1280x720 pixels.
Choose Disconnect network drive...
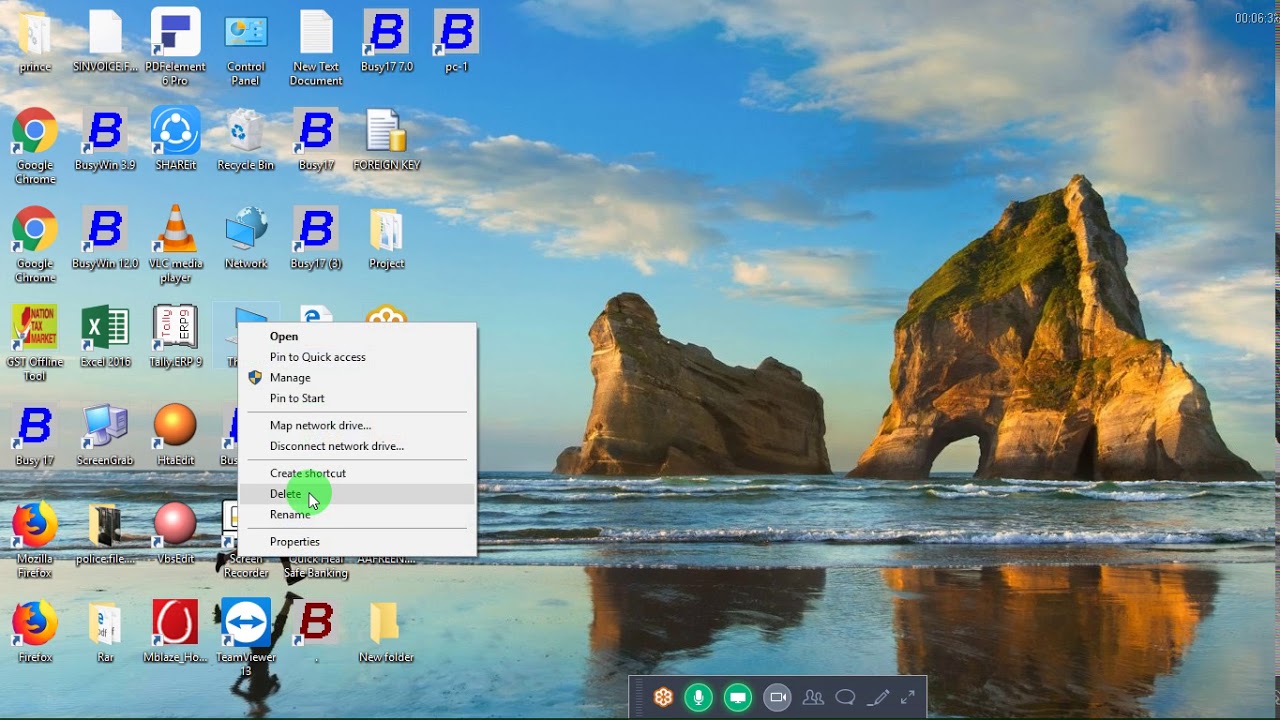point(357,446)
